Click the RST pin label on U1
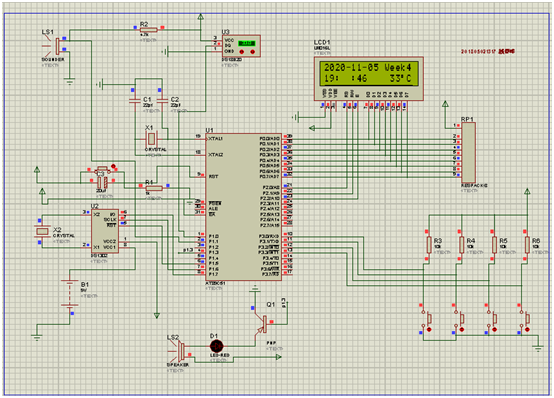The height and width of the screenshot is (398, 554). tap(213, 176)
